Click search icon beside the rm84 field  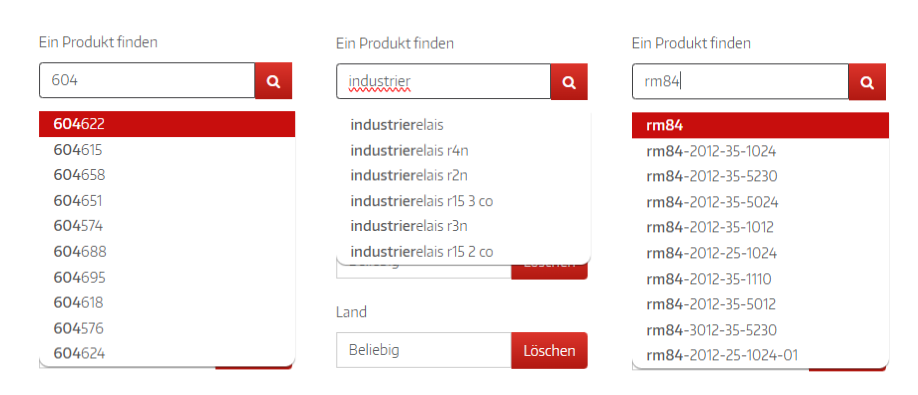coord(867,82)
